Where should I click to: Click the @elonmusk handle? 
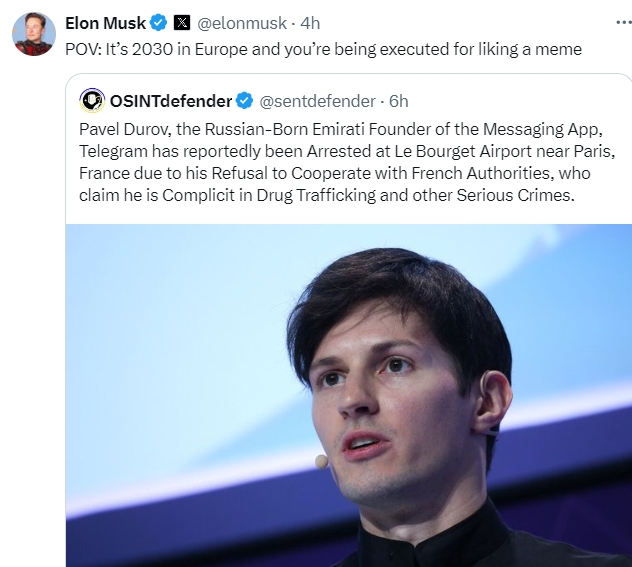(x=243, y=23)
